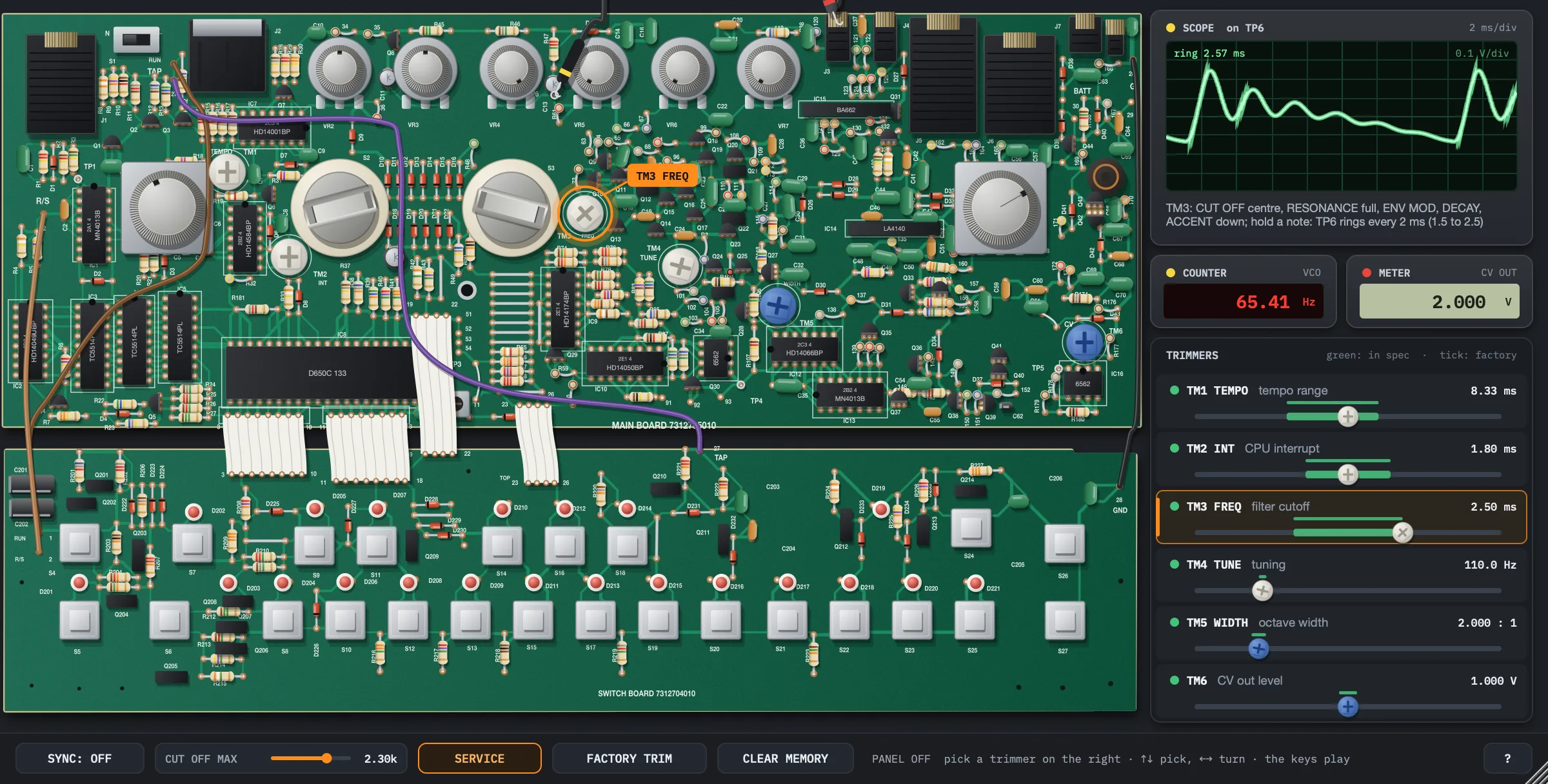Click switch S24 on the switch board

970,528
